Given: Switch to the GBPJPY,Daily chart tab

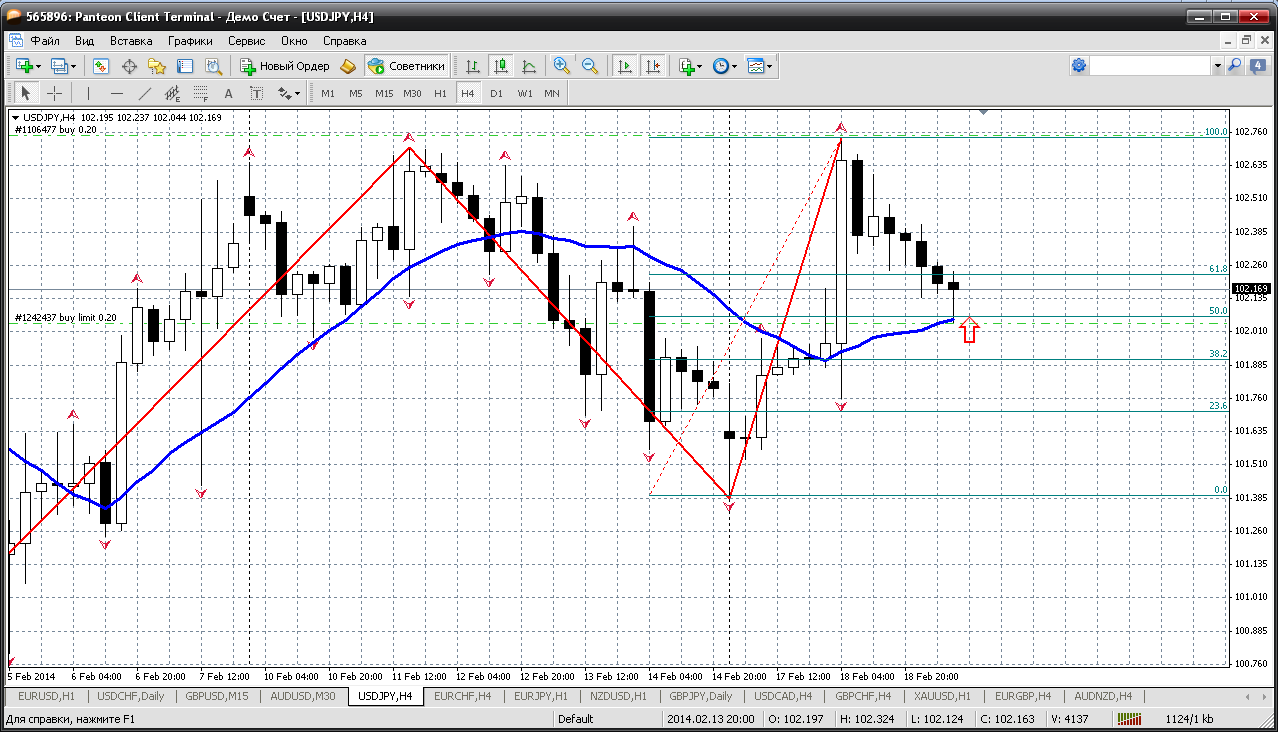Looking at the screenshot, I should point(700,696).
